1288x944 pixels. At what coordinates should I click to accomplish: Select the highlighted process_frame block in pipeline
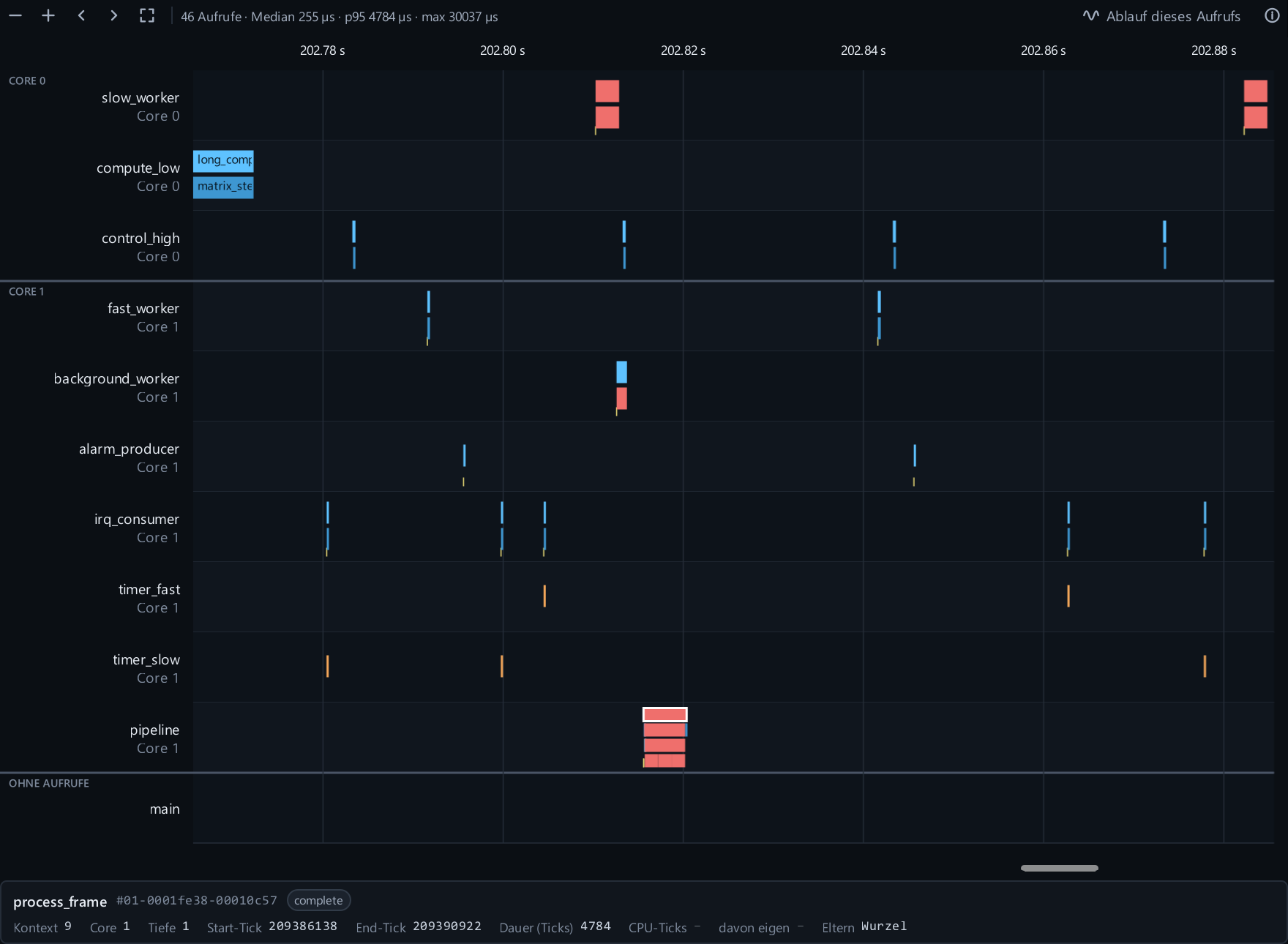(x=664, y=714)
